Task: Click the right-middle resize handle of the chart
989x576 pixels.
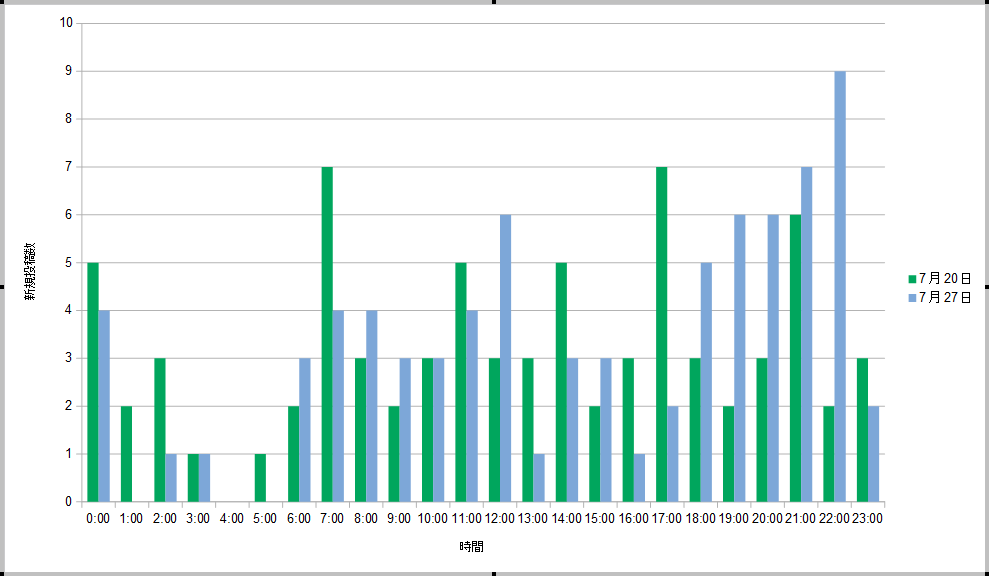Action: (x=985, y=287)
